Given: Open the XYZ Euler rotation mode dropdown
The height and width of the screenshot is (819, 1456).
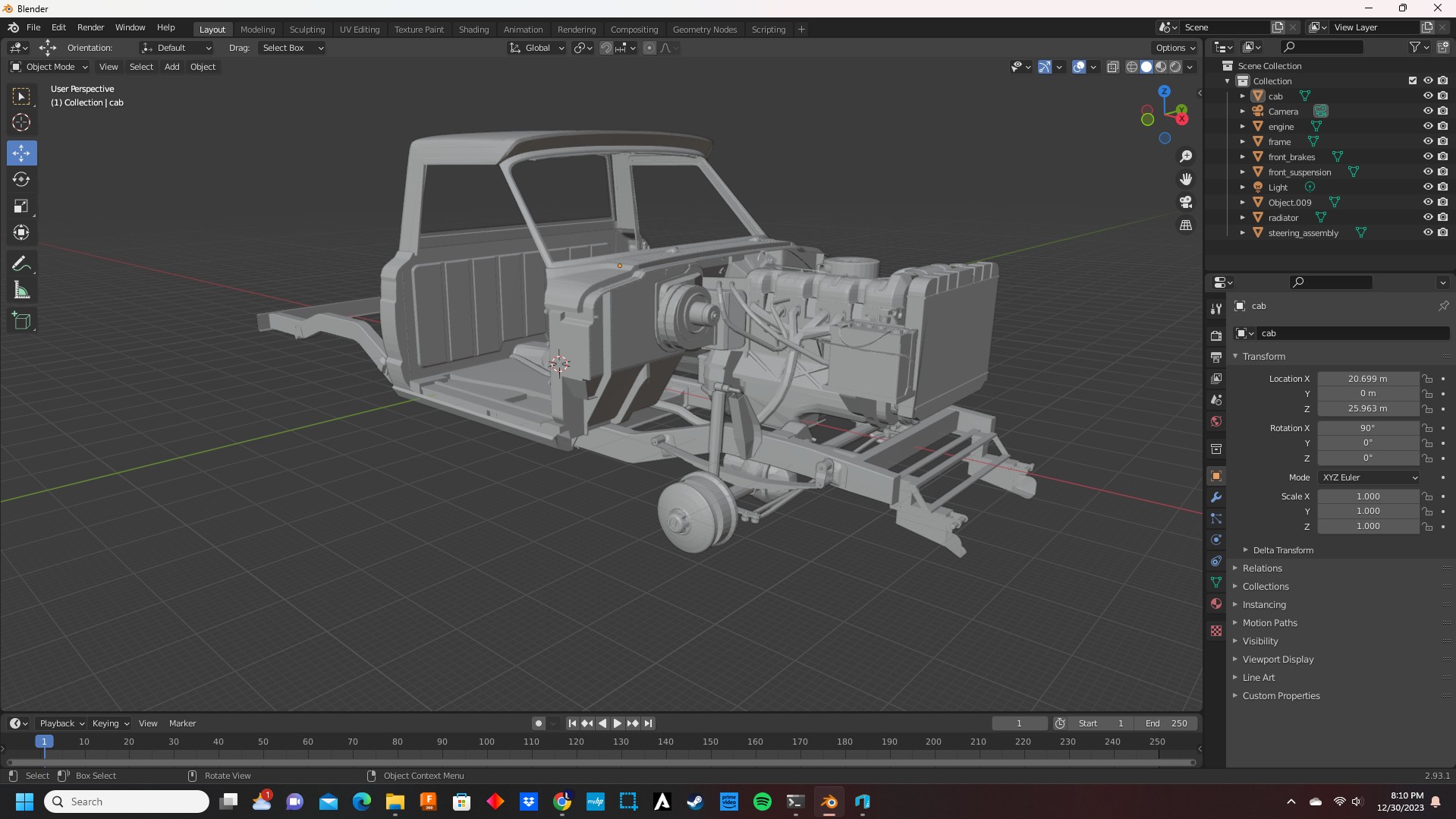Looking at the screenshot, I should click(x=1369, y=477).
